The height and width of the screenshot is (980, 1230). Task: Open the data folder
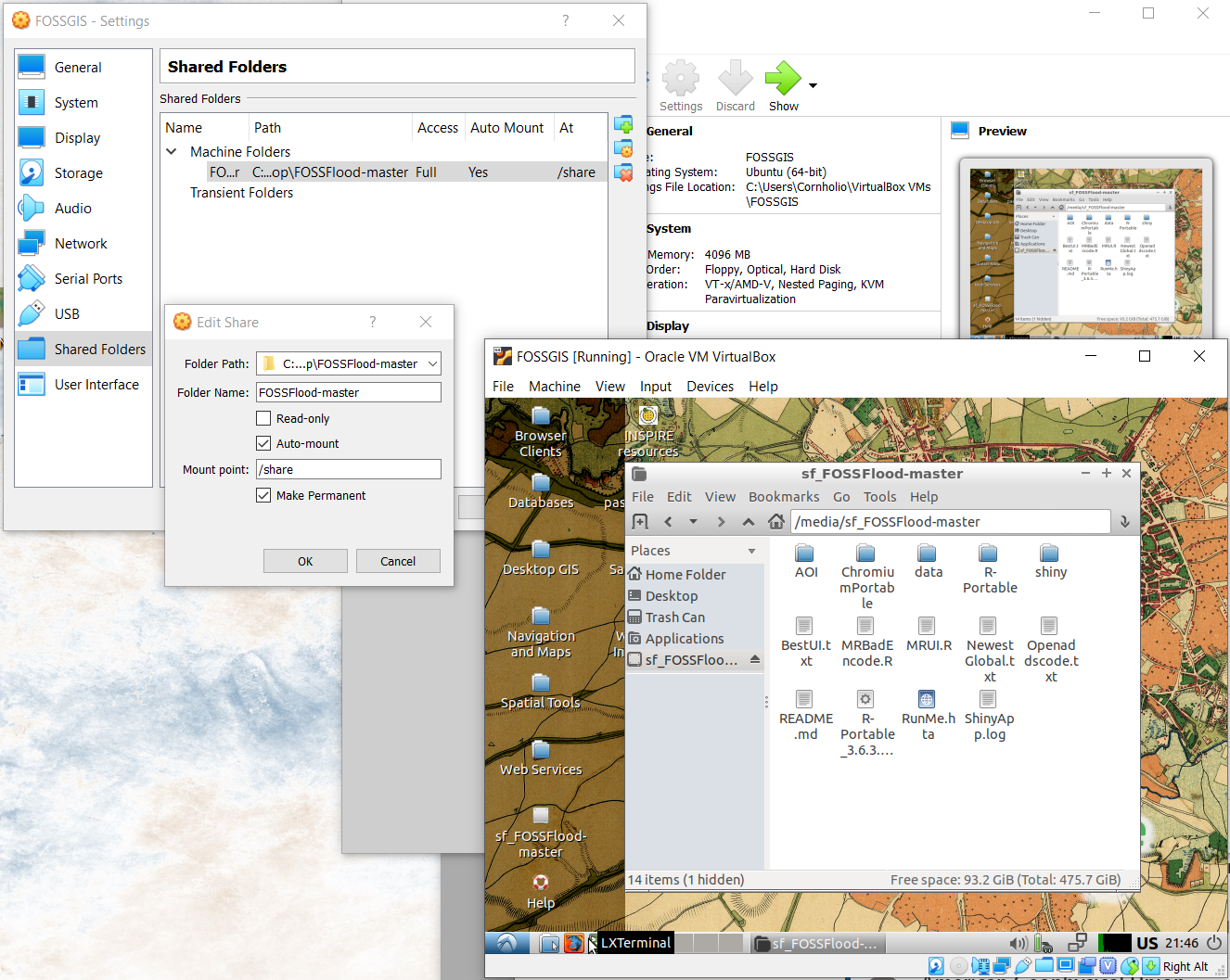928,562
